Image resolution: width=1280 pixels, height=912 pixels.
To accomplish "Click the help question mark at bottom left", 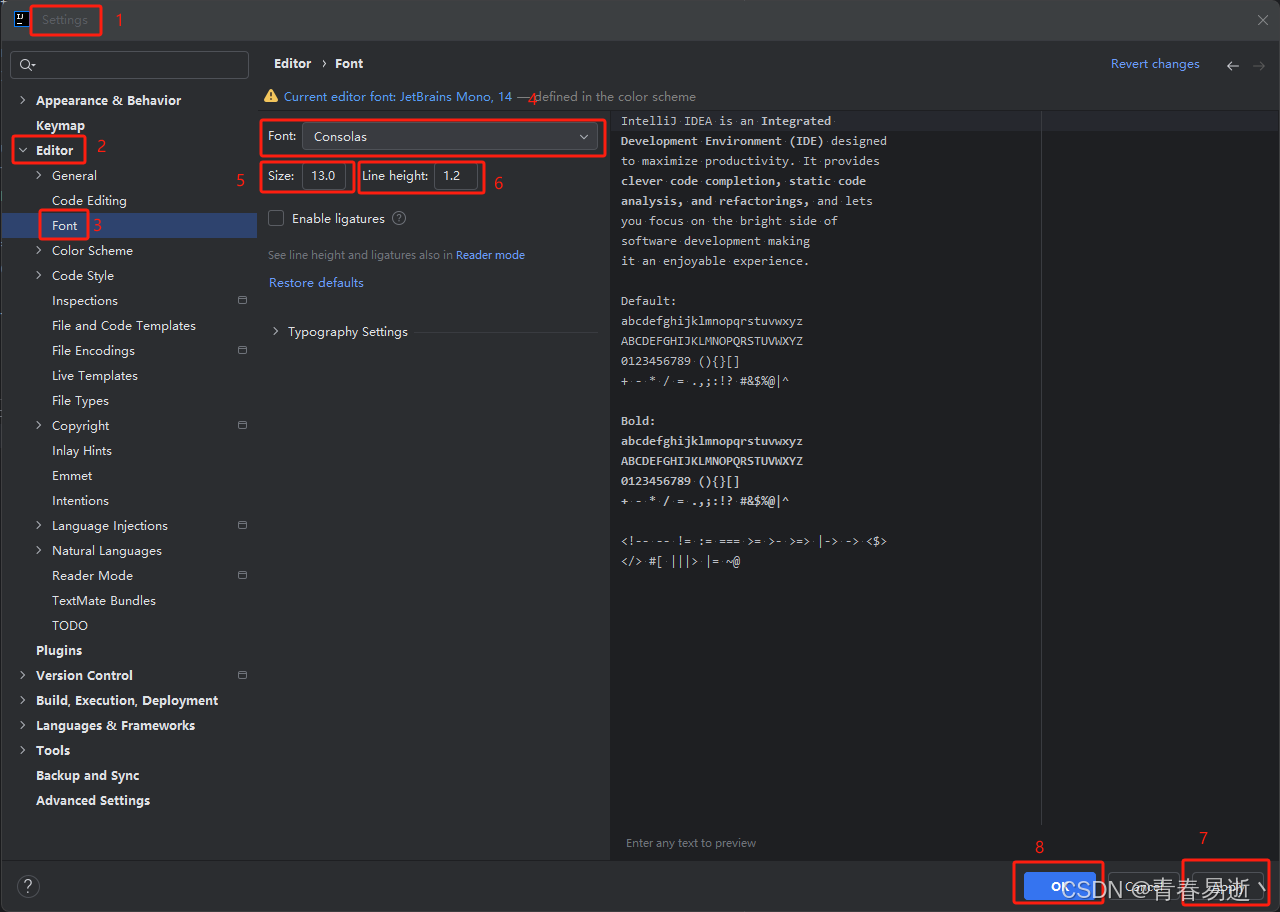I will 28,886.
